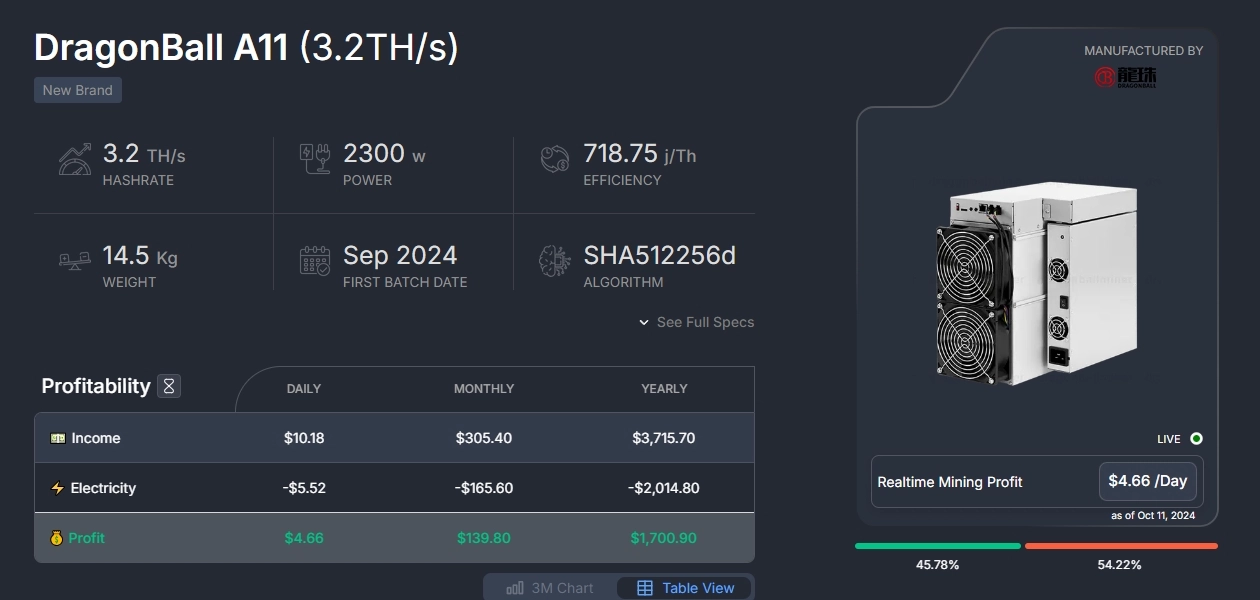This screenshot has height=600, width=1260.
Task: Click the first batch date calendar icon
Action: coord(315,261)
